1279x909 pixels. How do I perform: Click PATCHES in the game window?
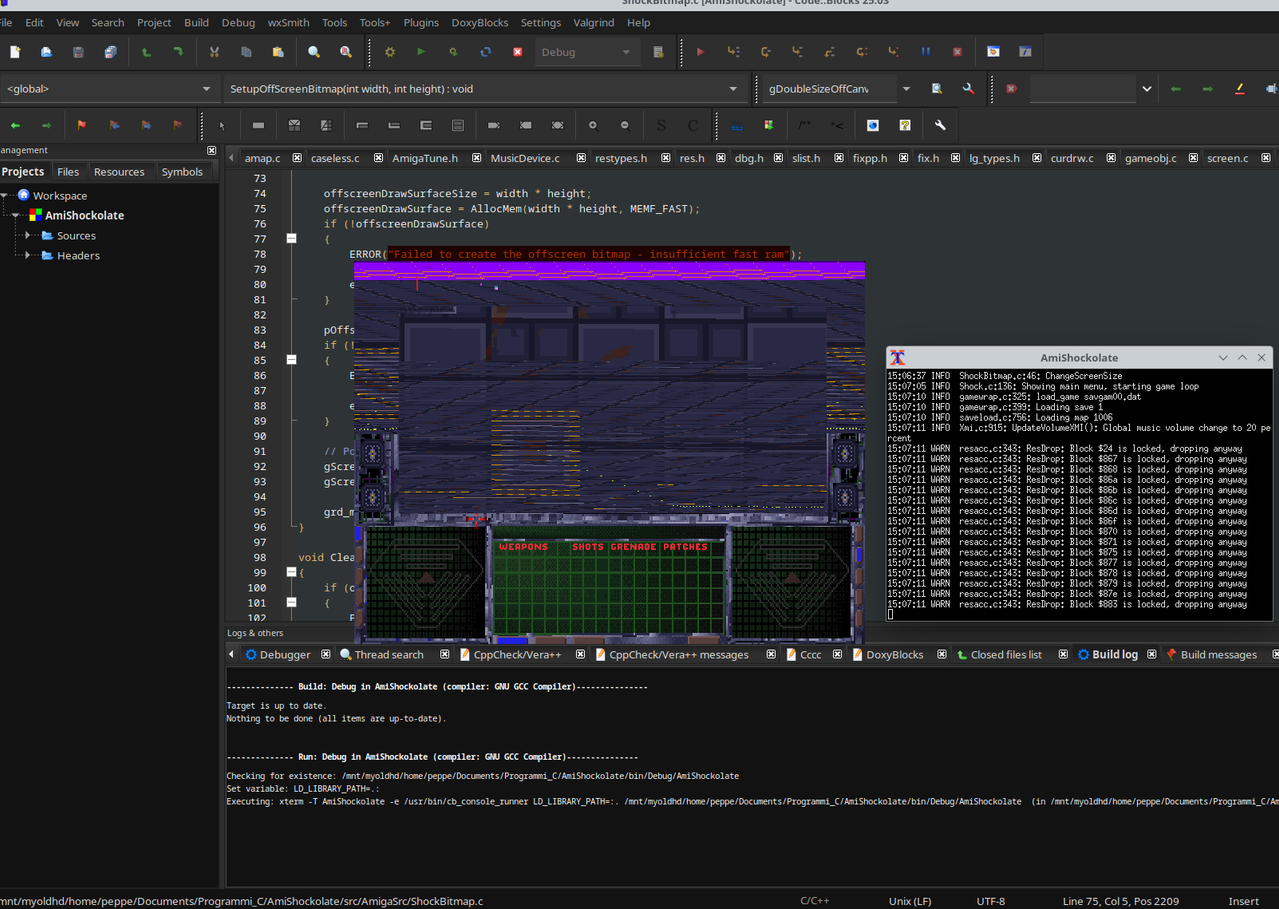tap(685, 547)
